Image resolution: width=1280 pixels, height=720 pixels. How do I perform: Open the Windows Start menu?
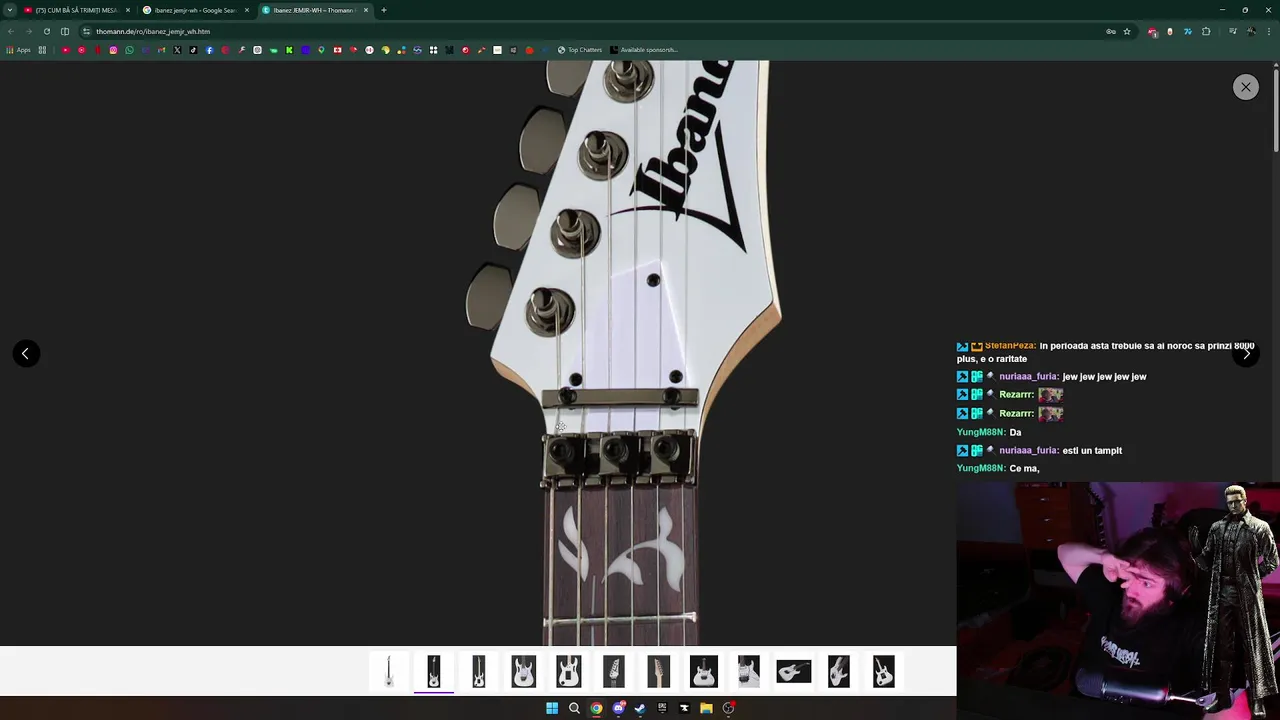(x=552, y=708)
